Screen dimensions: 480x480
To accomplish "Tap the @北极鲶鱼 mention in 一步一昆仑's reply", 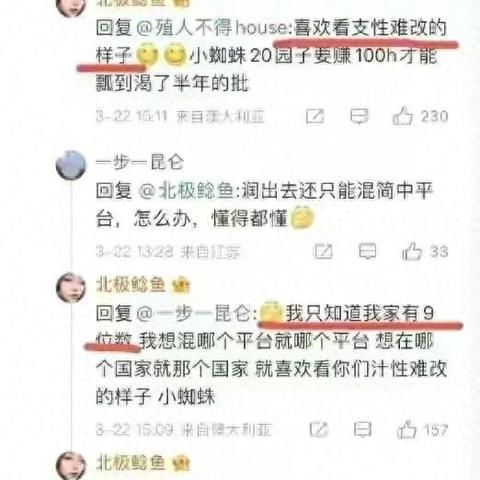I will point(187,191).
